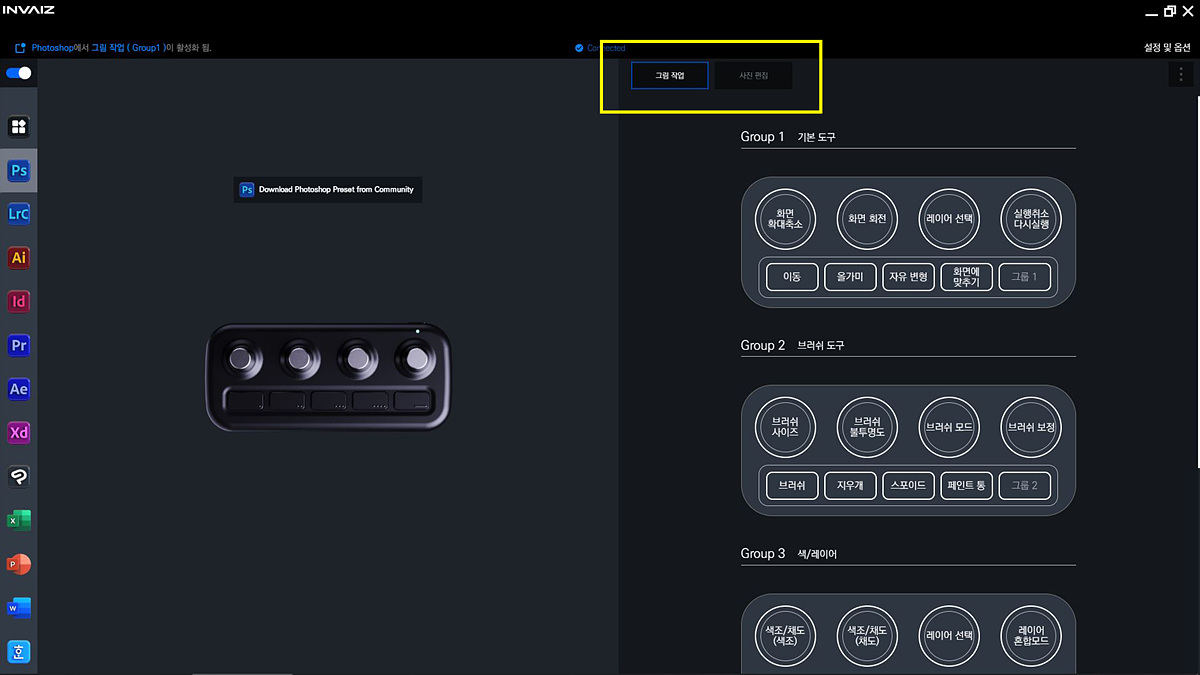Open 설정 및 옵션 in the top right
Image resolution: width=1200 pixels, height=675 pixels.
pos(1168,47)
